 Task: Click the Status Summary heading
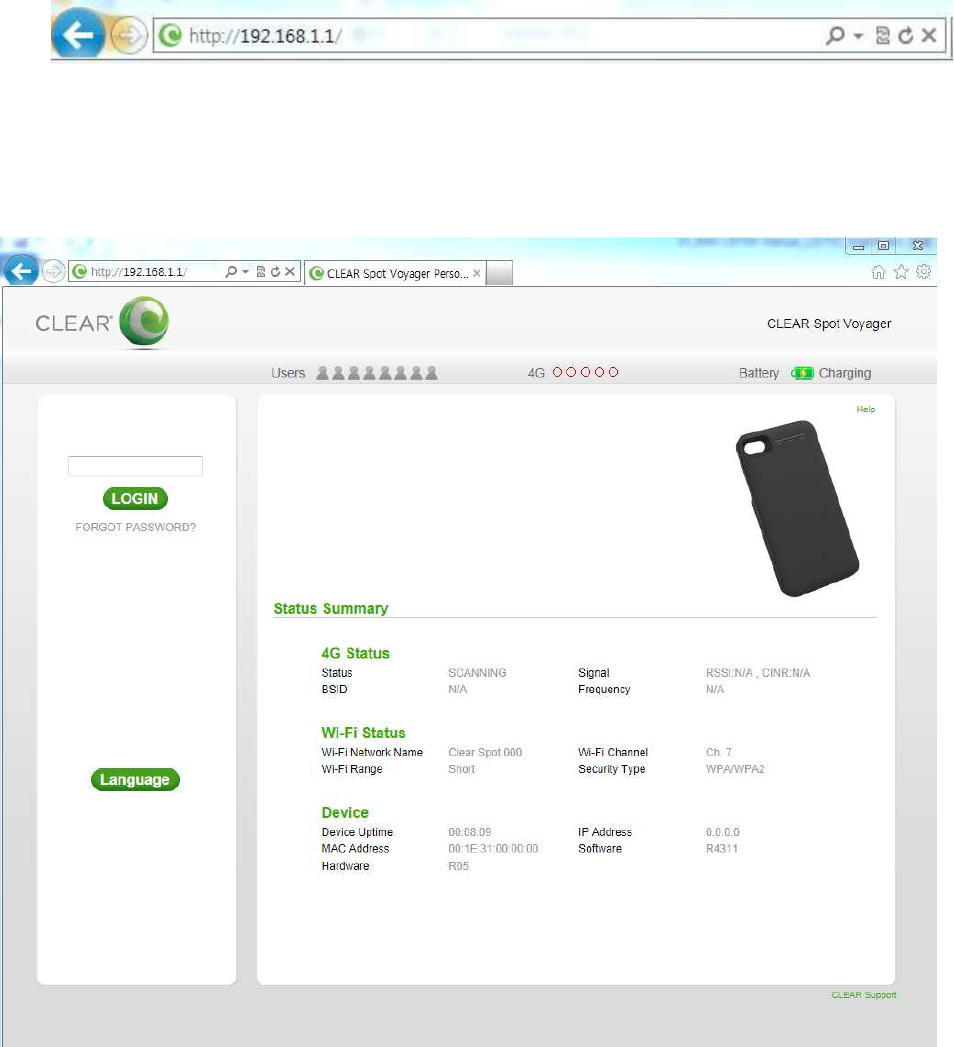331,608
